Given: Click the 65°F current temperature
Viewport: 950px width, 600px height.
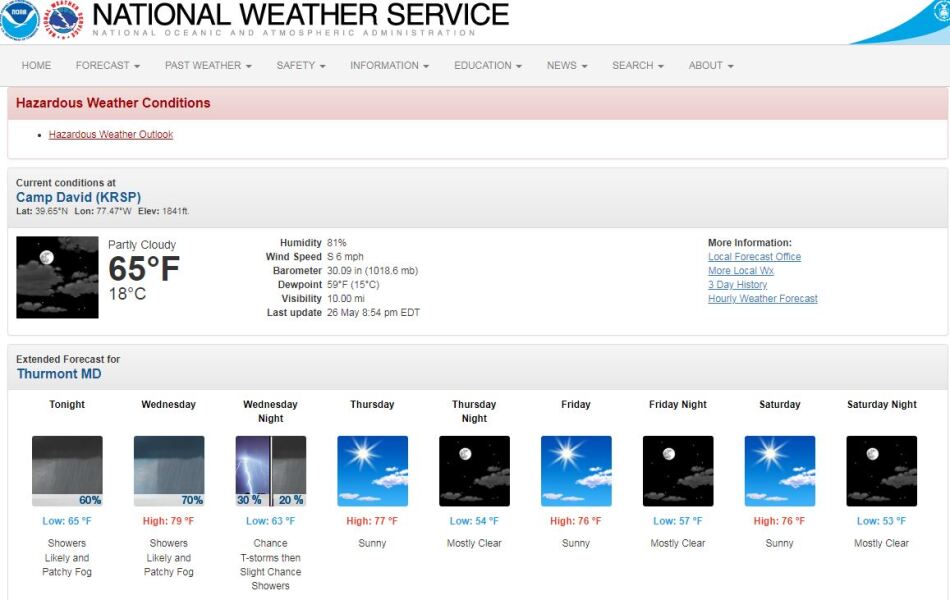Looking at the screenshot, I should point(144,269).
